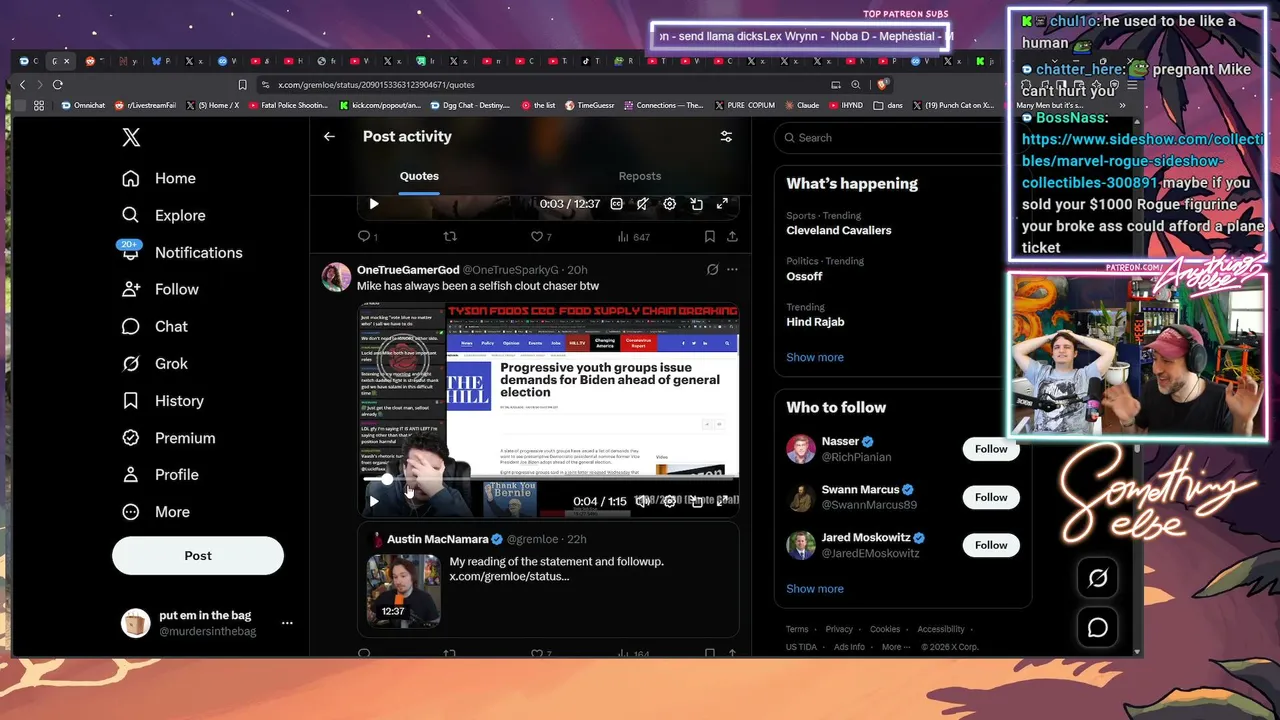Bookmark this page from the address bar
1280x720 pixels.
pos(242,85)
